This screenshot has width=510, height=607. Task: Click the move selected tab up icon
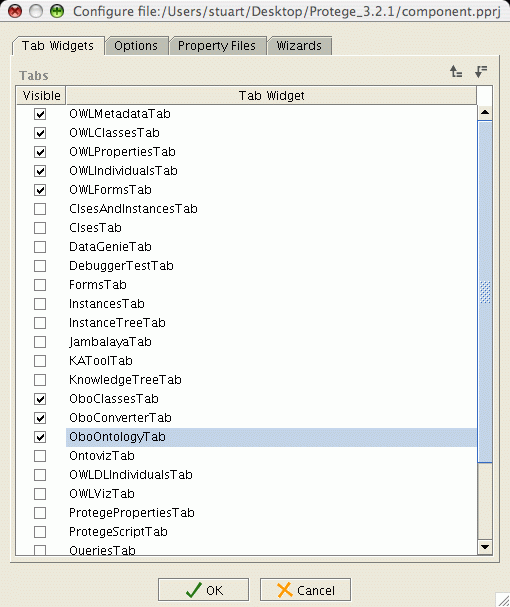coord(456,72)
